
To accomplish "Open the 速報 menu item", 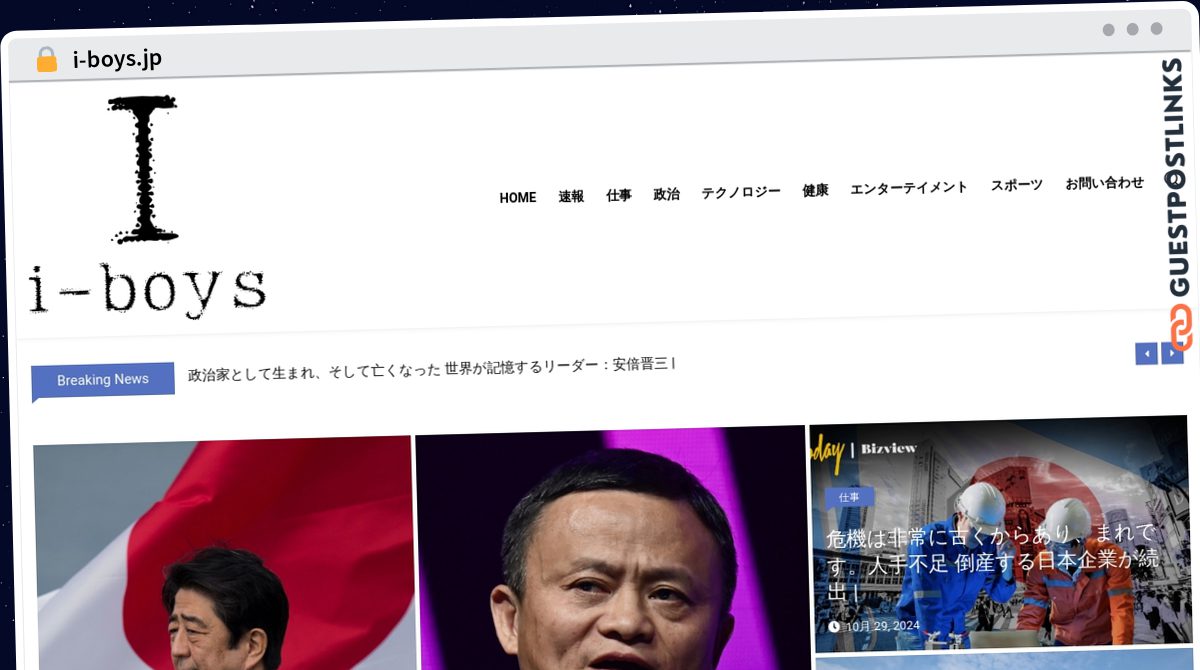I will tap(571, 196).
